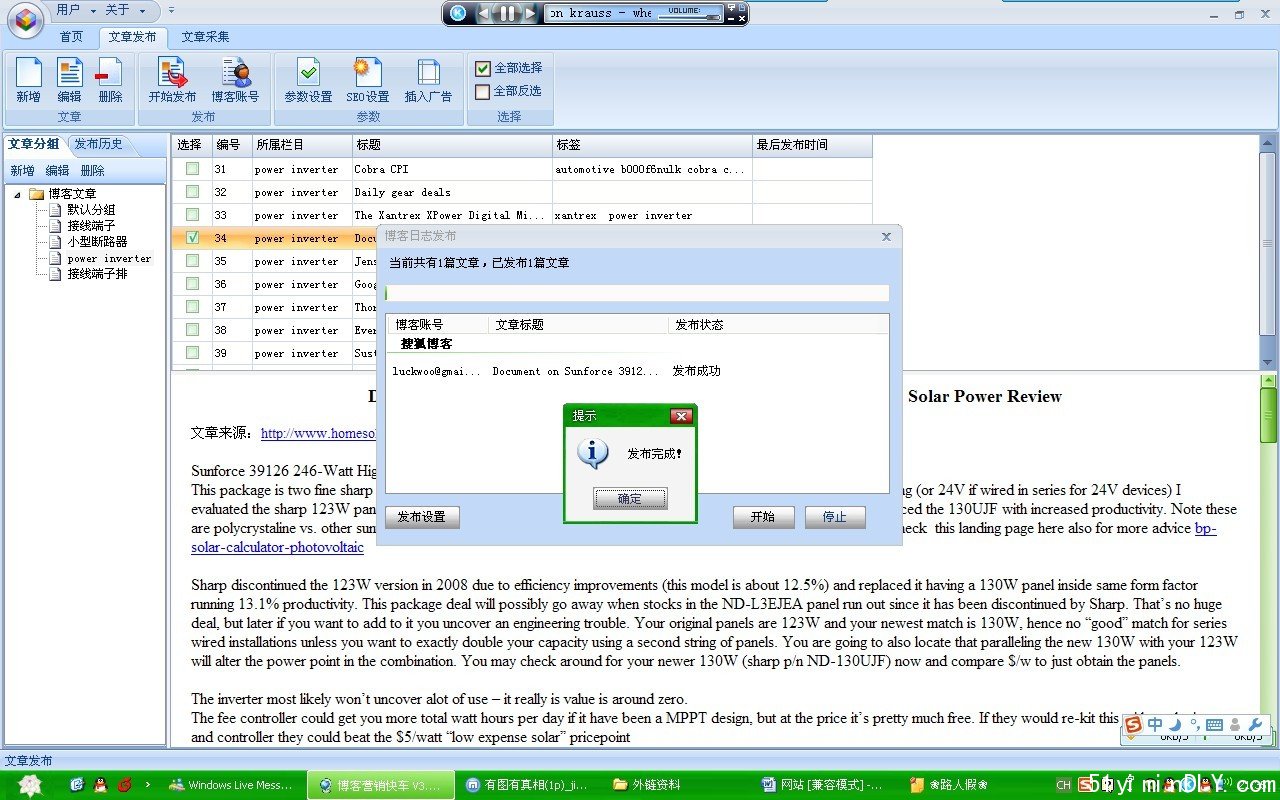Check the checkbox for row 35
1280x800 pixels.
pos(192,261)
